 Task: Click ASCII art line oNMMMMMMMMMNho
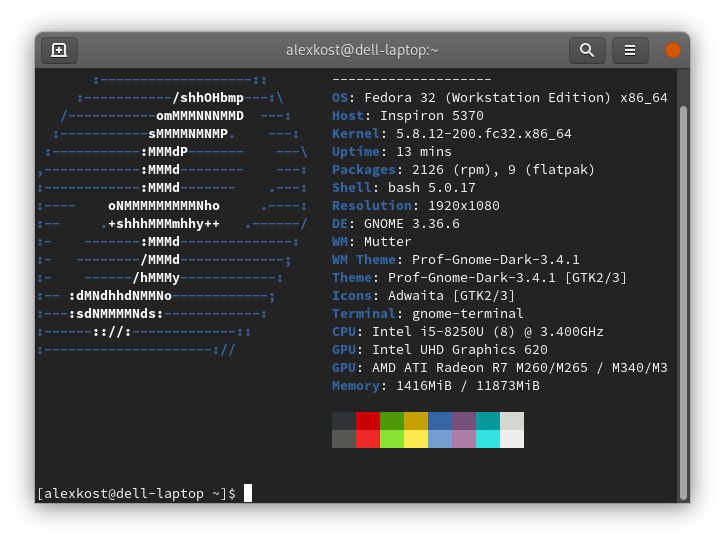[164, 206]
